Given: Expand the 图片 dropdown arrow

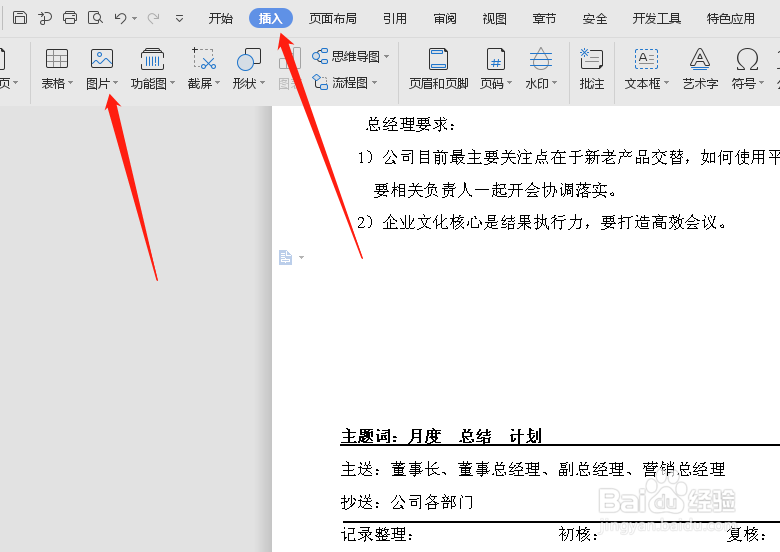Looking at the screenshot, I should [115, 83].
